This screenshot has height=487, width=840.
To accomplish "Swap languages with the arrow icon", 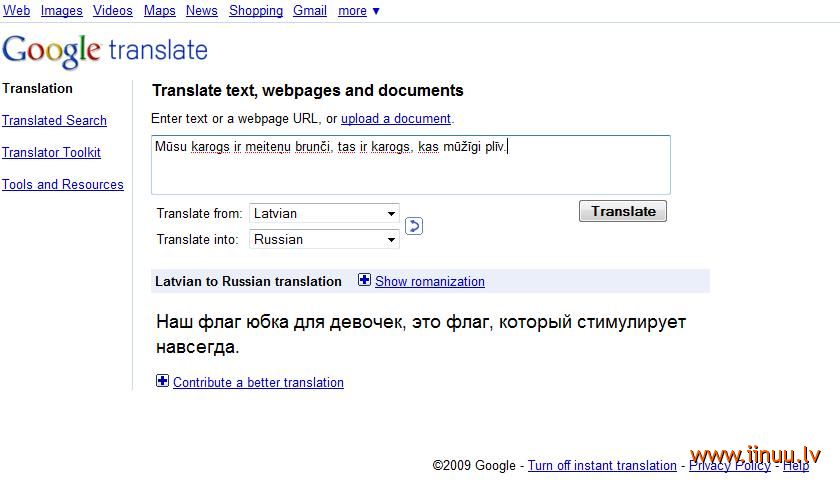I will click(x=414, y=226).
